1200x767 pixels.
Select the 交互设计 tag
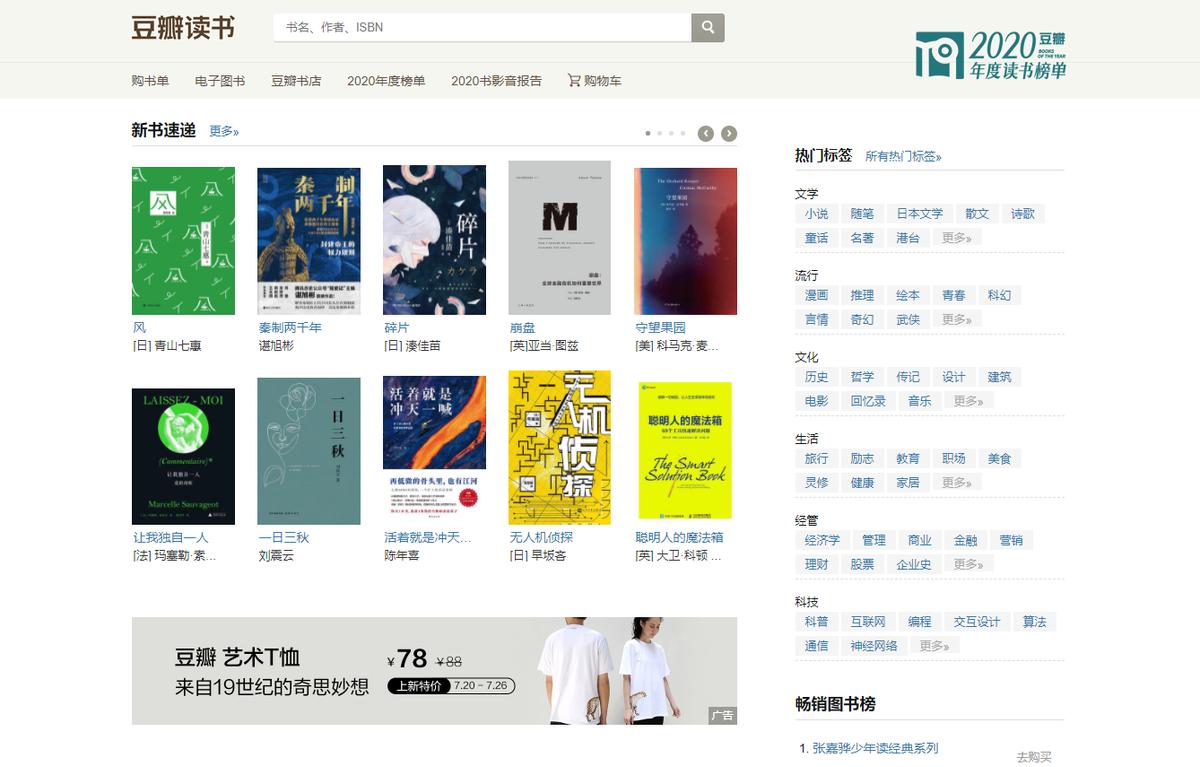[x=977, y=622]
